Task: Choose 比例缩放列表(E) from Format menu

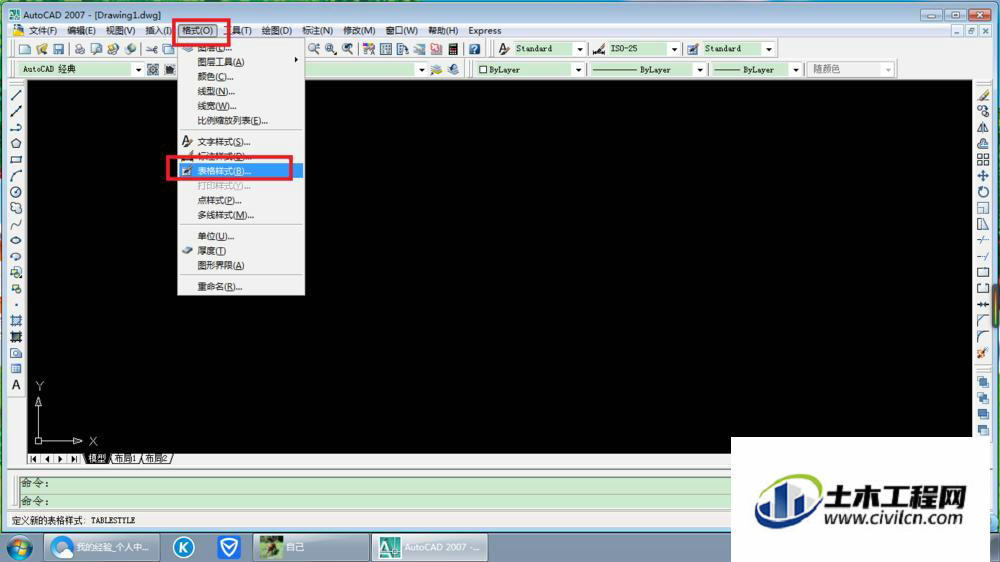Action: tap(240, 121)
